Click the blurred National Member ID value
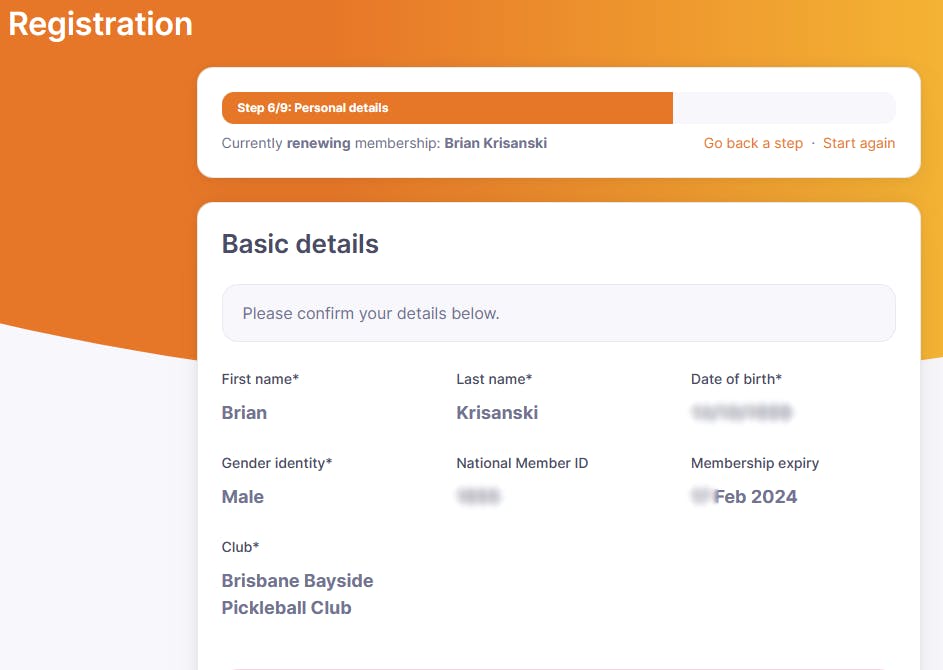 coord(478,497)
